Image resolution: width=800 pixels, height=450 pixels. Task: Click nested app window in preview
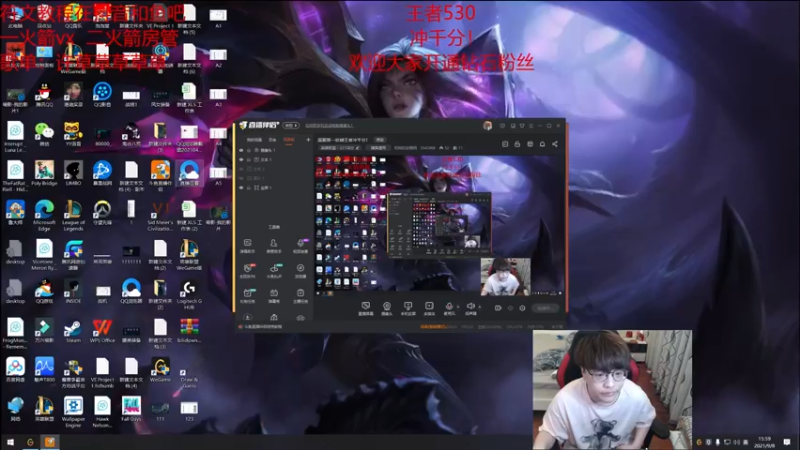click(439, 224)
